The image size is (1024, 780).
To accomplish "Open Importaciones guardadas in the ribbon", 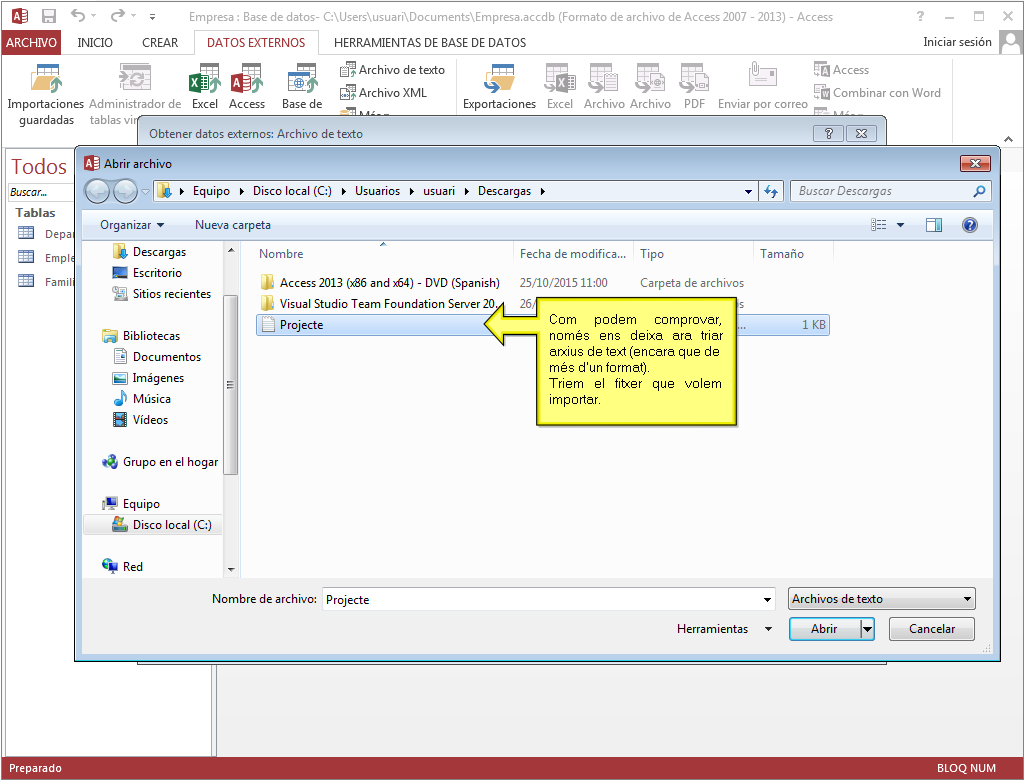I will click(45, 95).
